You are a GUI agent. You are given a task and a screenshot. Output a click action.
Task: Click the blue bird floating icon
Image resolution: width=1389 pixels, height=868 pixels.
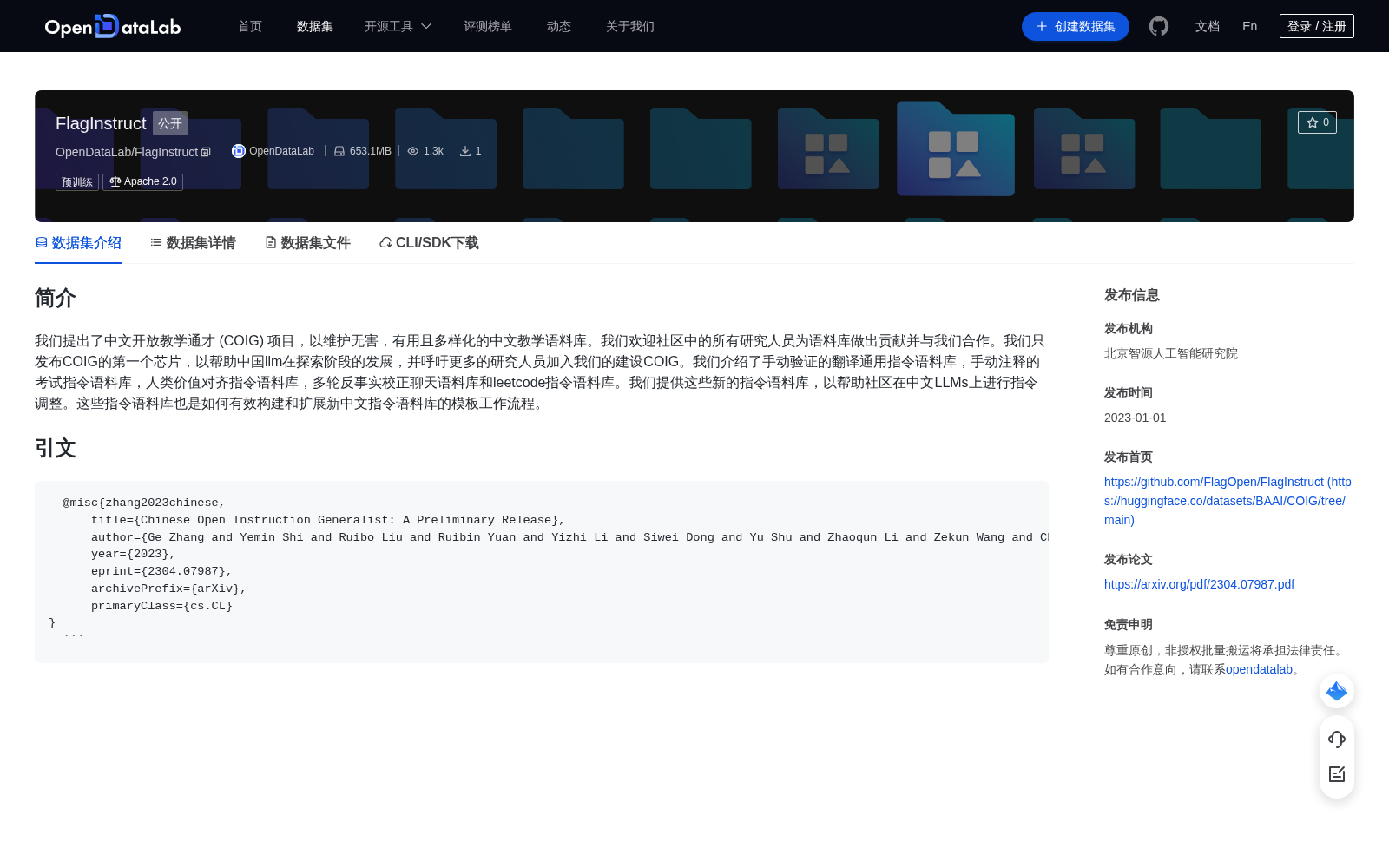[1337, 691]
